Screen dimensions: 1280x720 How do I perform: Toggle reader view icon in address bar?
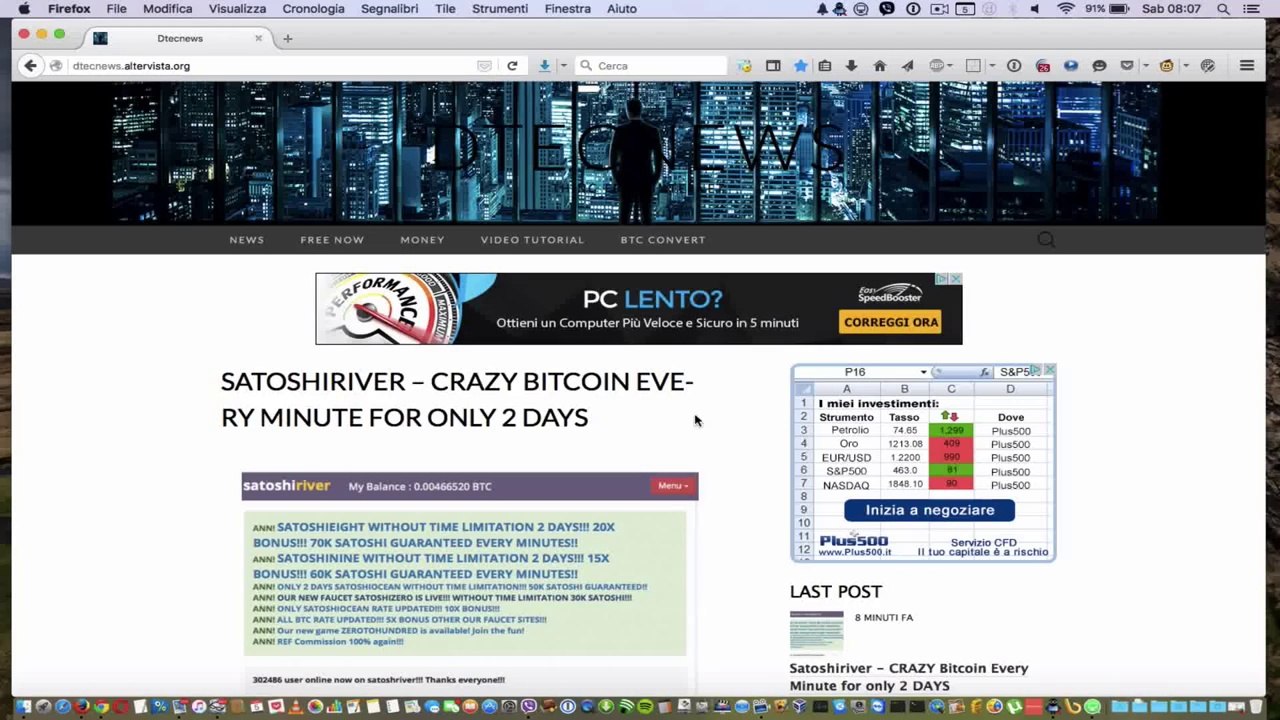click(485, 66)
